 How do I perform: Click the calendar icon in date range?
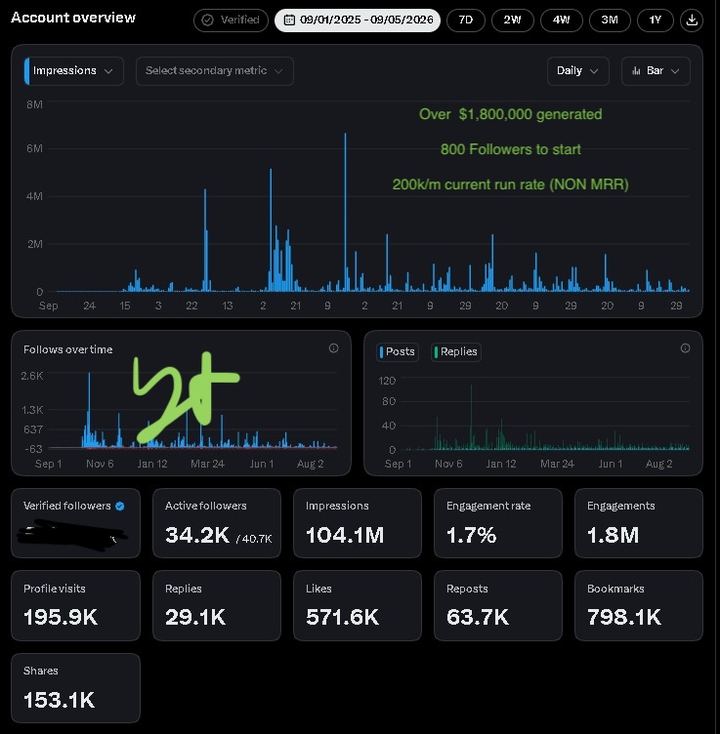point(289,20)
